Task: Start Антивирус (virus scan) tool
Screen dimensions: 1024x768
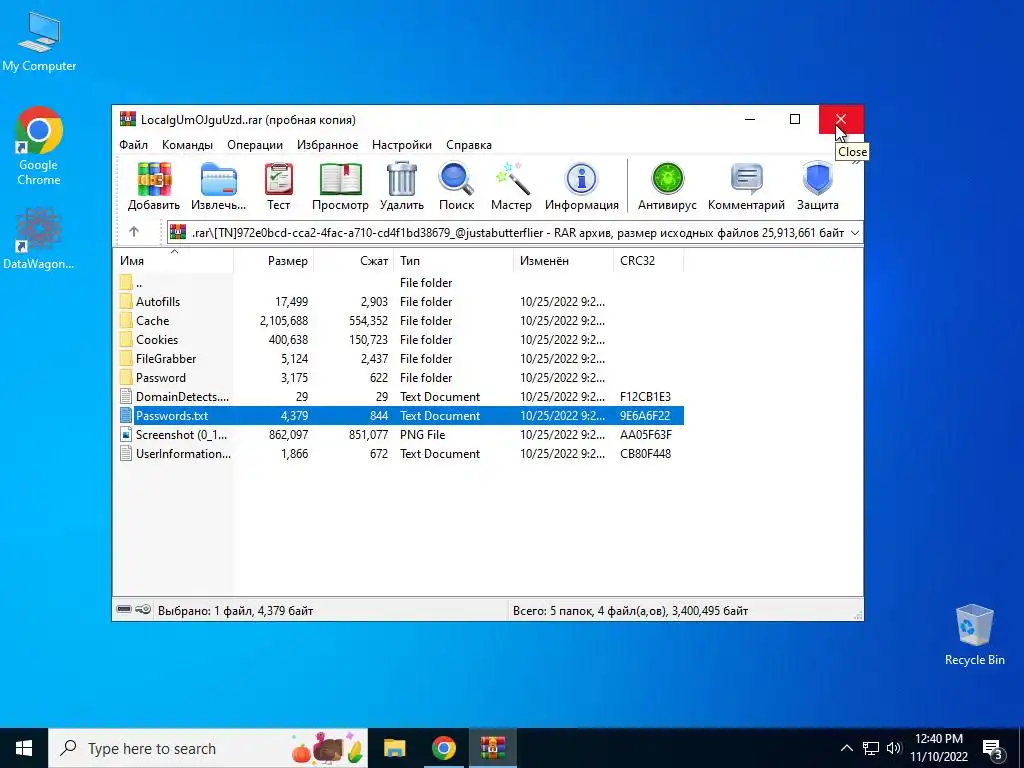Action: (x=667, y=186)
